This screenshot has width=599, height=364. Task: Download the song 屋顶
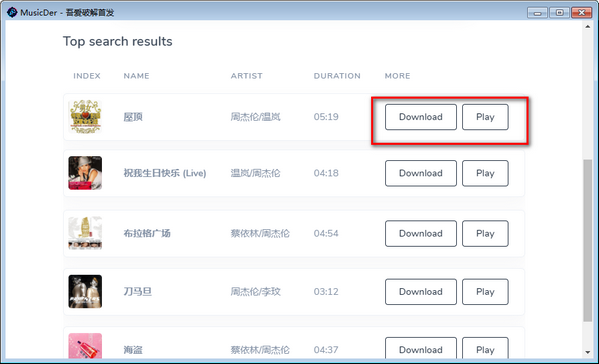[x=421, y=117]
